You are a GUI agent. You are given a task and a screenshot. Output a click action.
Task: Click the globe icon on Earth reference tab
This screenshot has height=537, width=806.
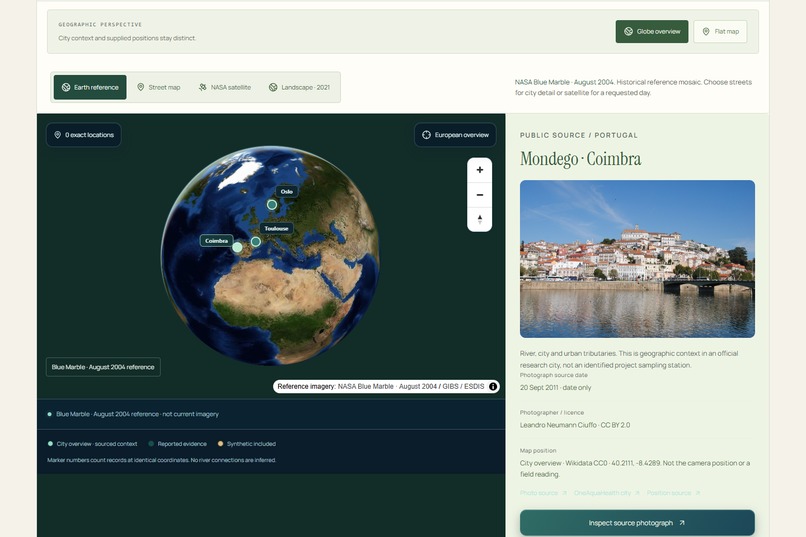66,87
